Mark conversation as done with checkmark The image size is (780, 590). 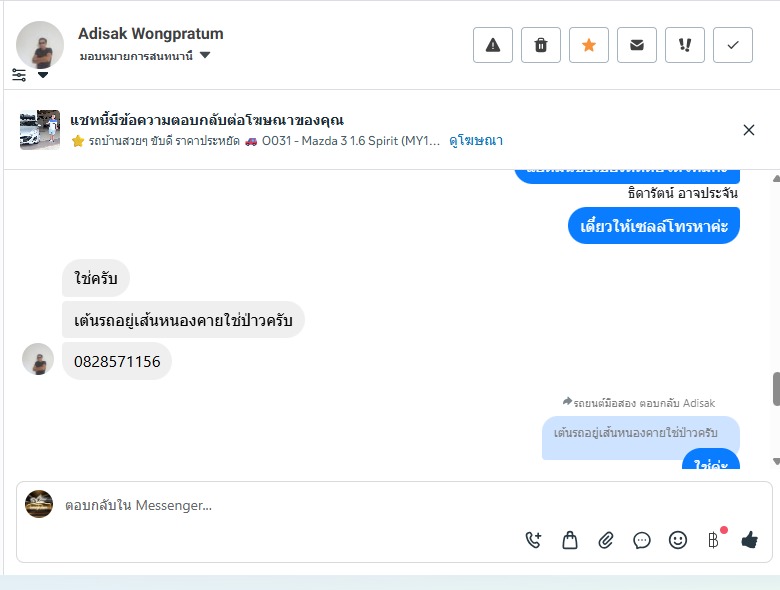733,45
